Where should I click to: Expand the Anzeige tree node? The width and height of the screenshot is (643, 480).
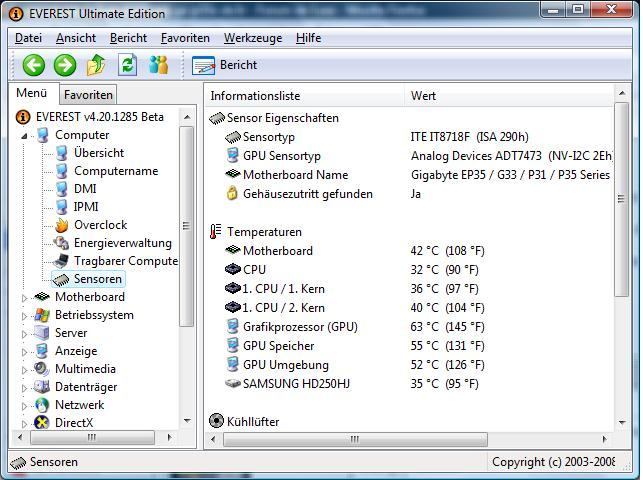coord(24,352)
